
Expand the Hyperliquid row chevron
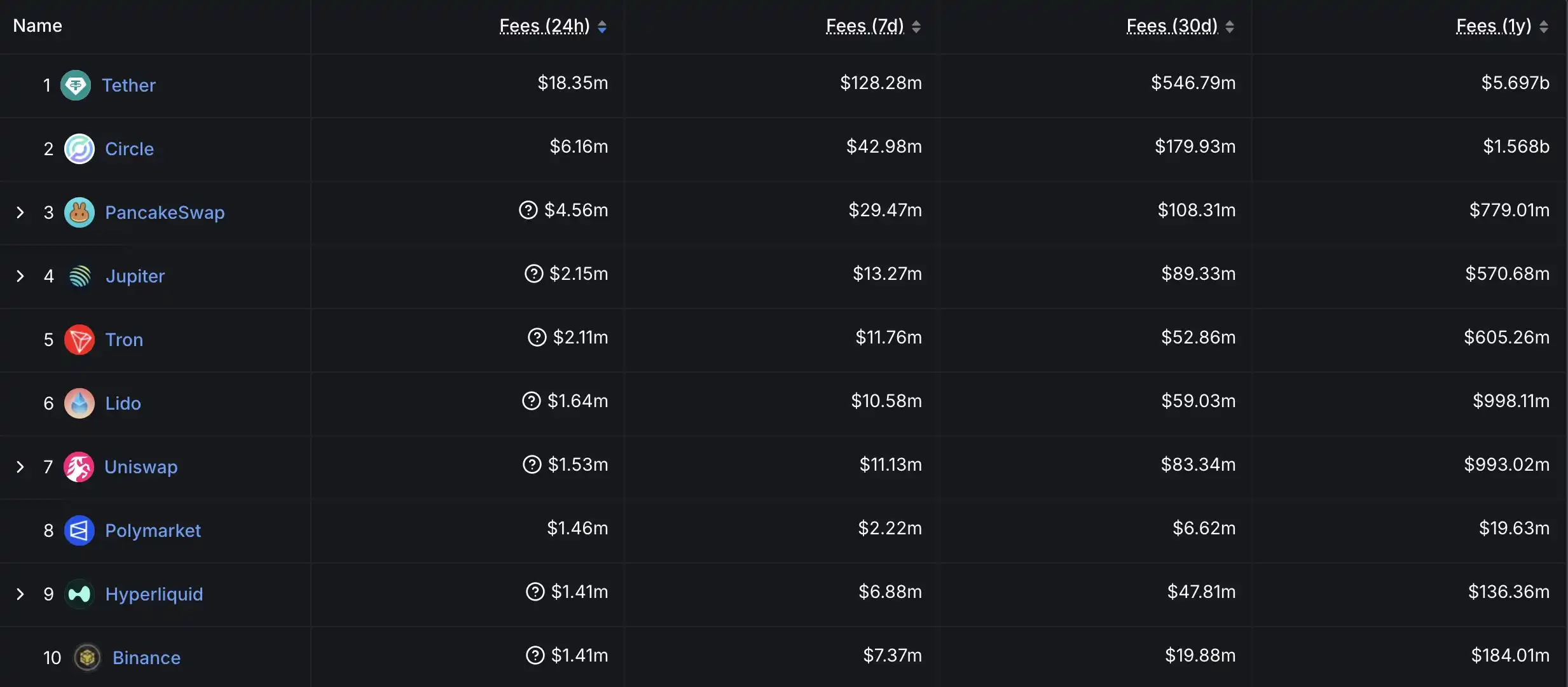coord(20,594)
